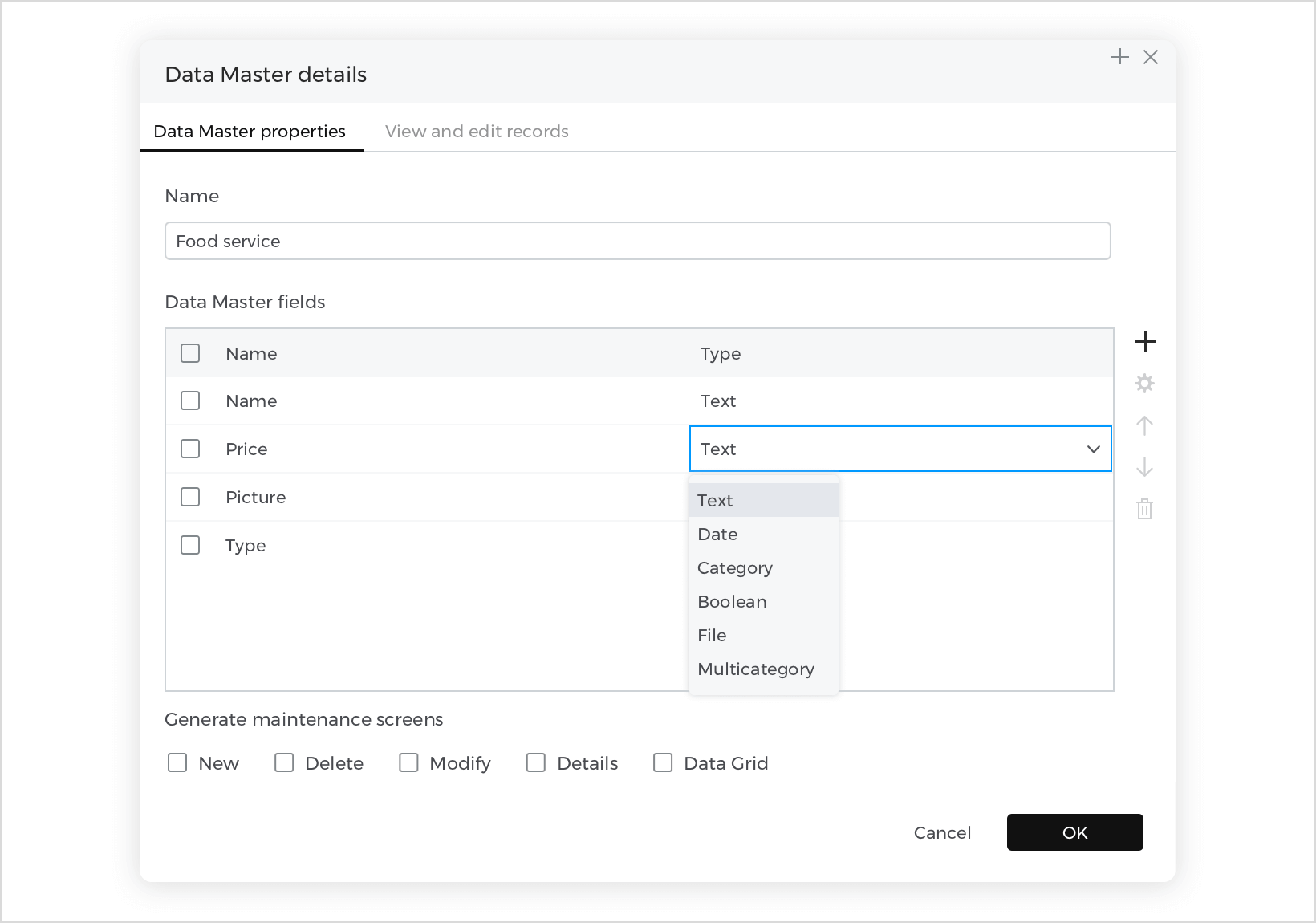1316x923 pixels.
Task: Move selected field down arrow
Action: coord(1145,467)
